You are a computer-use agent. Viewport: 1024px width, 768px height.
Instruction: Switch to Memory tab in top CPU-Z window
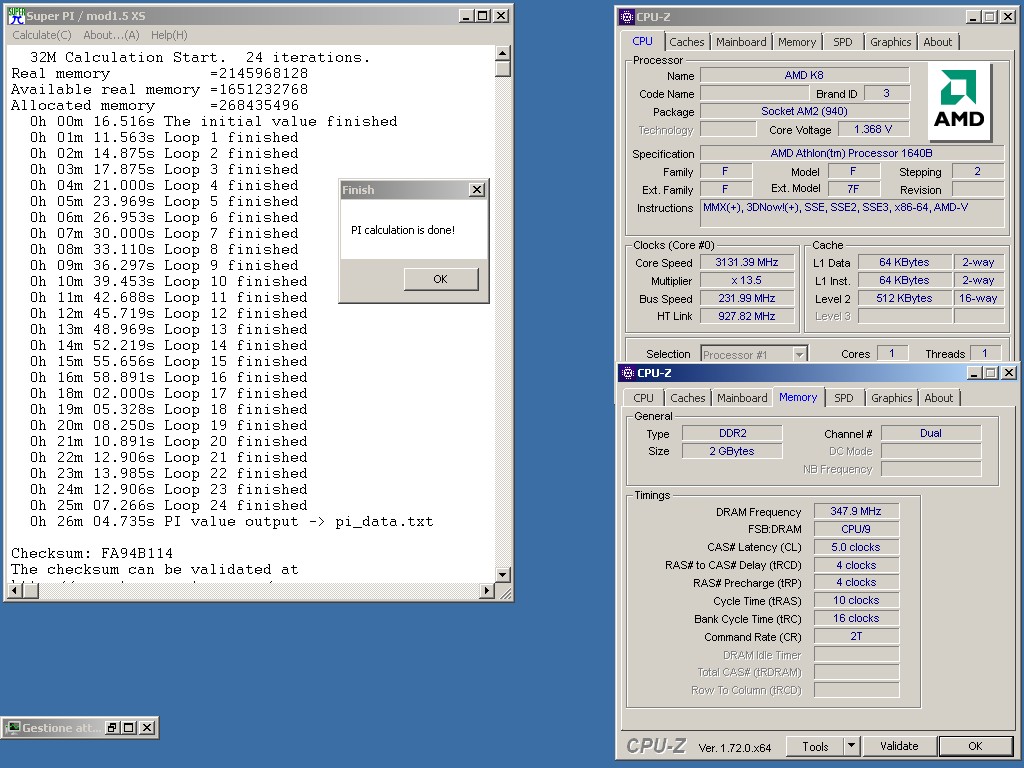pos(797,42)
